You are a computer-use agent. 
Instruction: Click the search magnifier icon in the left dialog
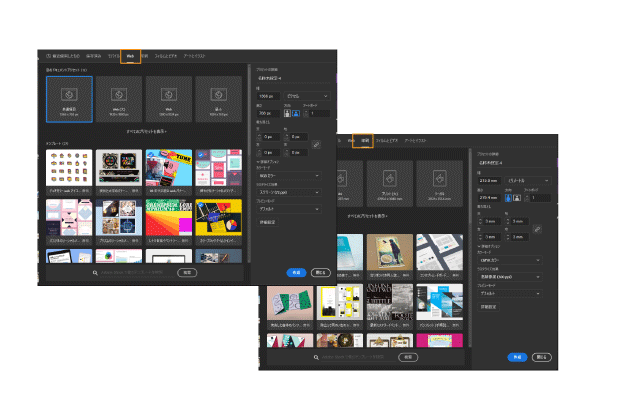coord(96,272)
